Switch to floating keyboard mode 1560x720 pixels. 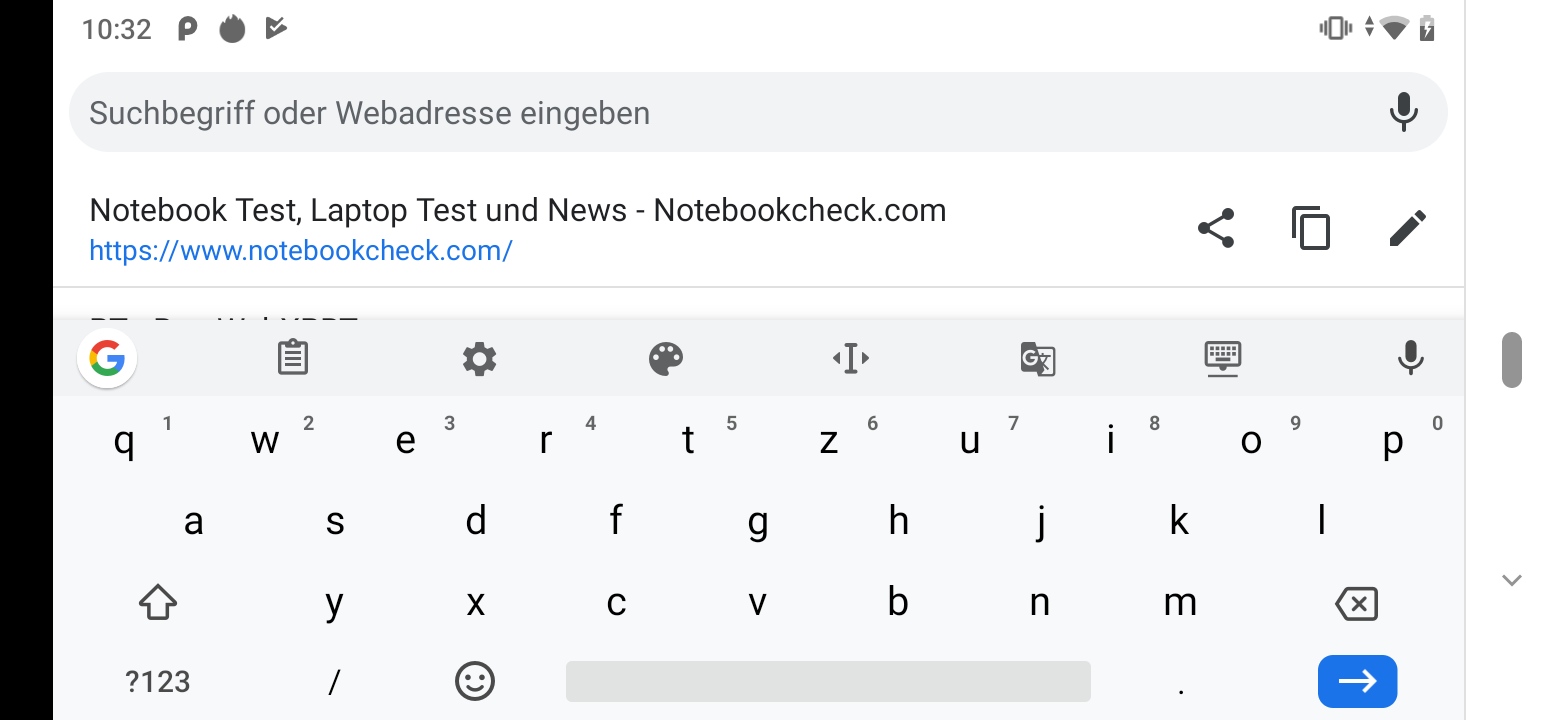click(1223, 358)
